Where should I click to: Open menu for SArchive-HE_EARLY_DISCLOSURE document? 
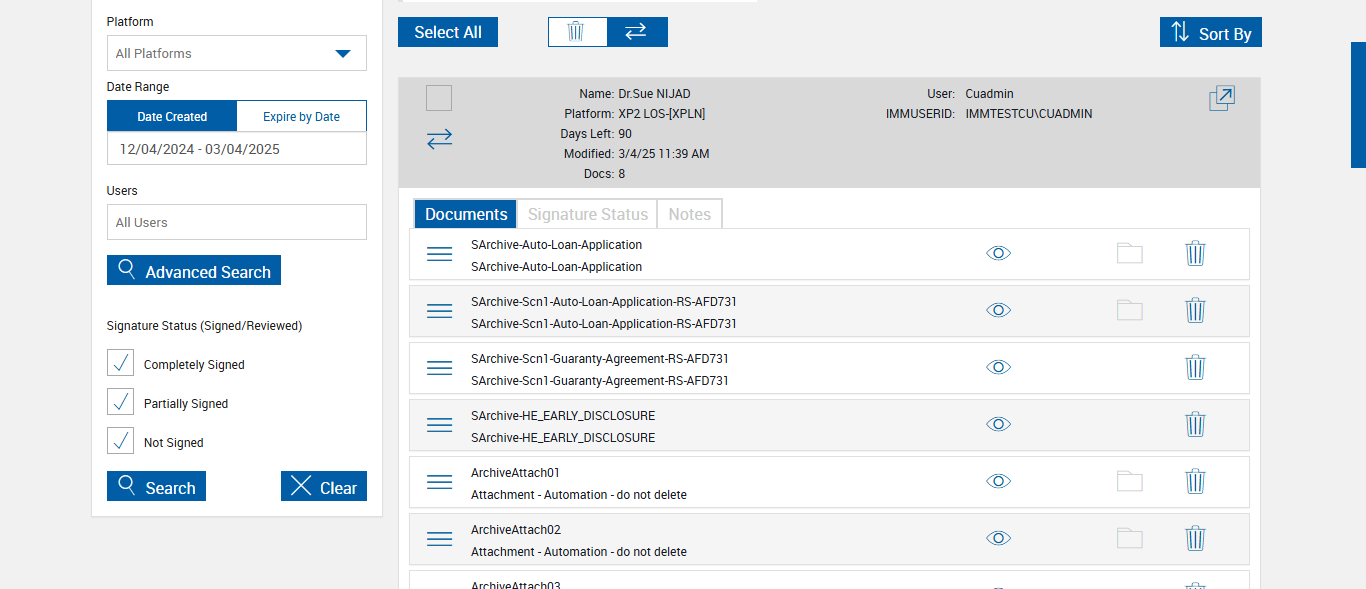[440, 425]
